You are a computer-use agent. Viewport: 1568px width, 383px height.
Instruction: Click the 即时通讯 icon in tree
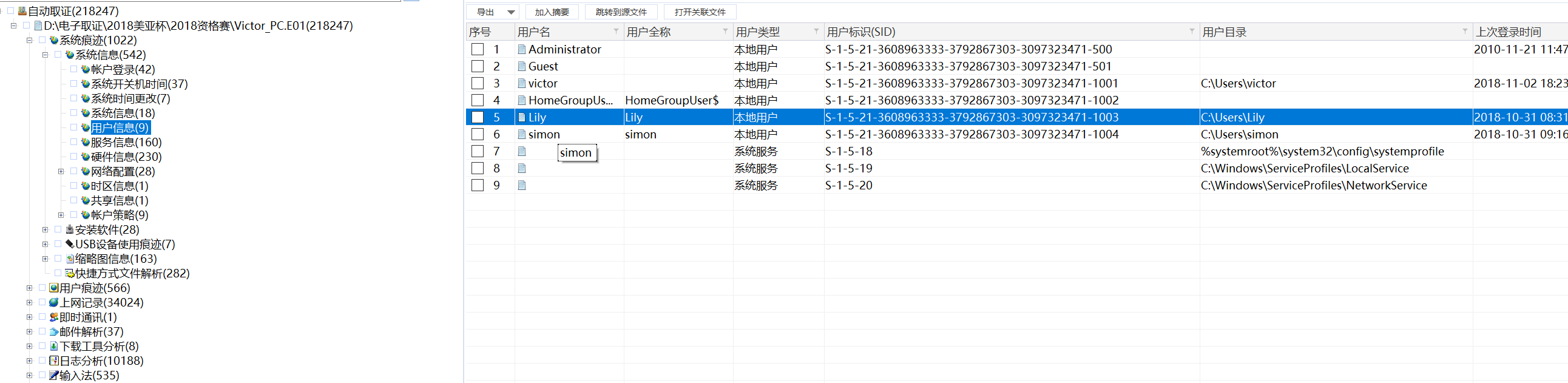[x=53, y=317]
